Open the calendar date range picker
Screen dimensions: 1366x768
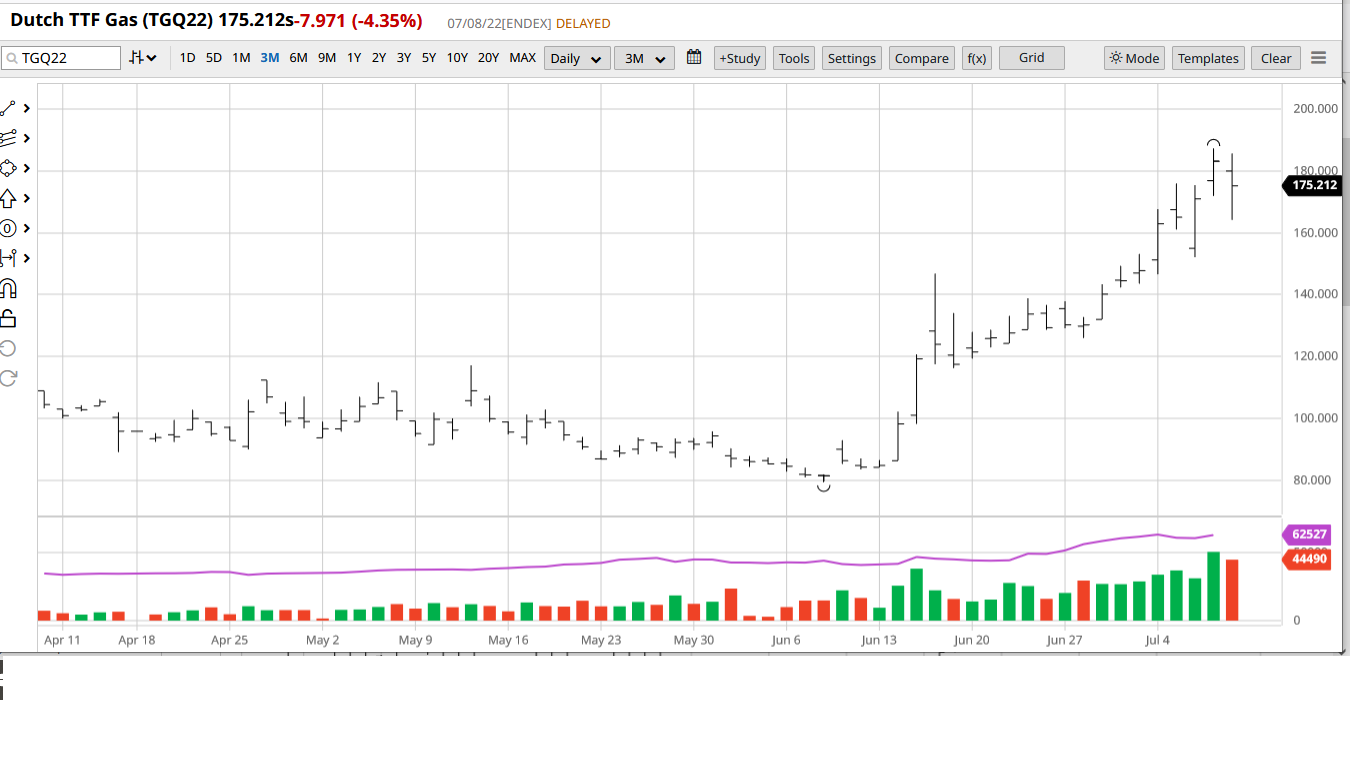[x=695, y=58]
